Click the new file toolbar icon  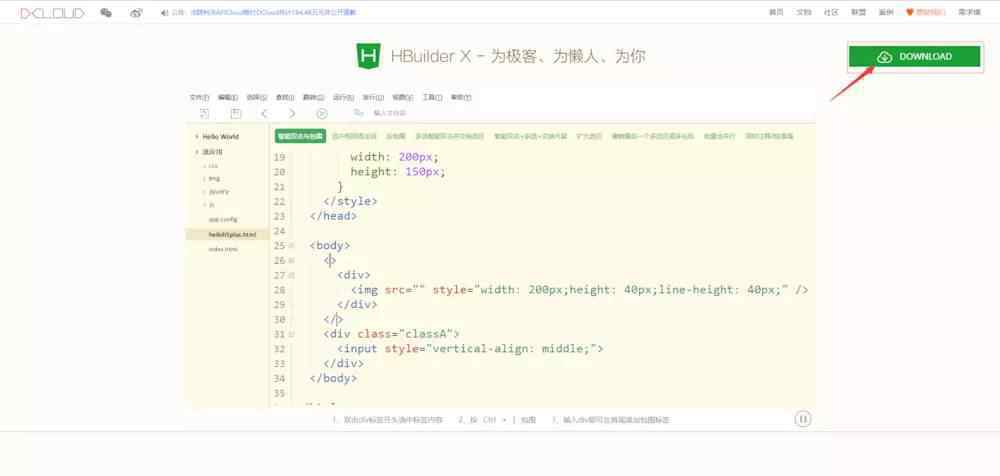tap(204, 114)
